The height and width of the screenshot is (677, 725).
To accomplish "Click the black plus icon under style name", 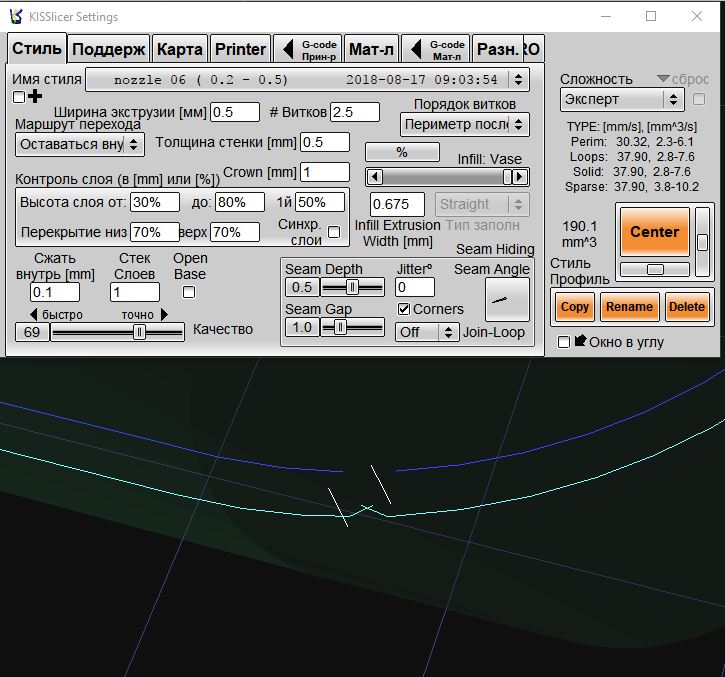I will tap(36, 96).
